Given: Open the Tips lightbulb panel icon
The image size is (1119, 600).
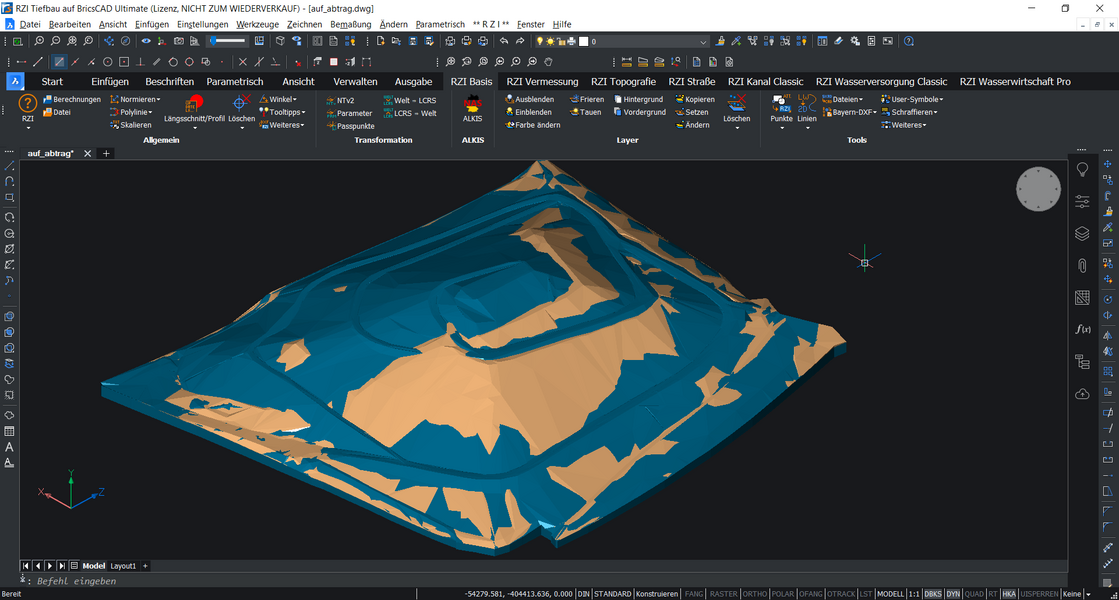Looking at the screenshot, I should pos(1082,169).
